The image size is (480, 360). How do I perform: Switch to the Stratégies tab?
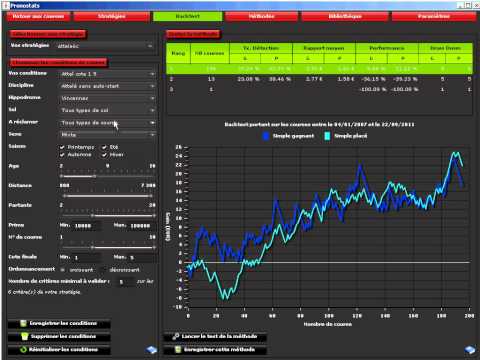pos(112,16)
